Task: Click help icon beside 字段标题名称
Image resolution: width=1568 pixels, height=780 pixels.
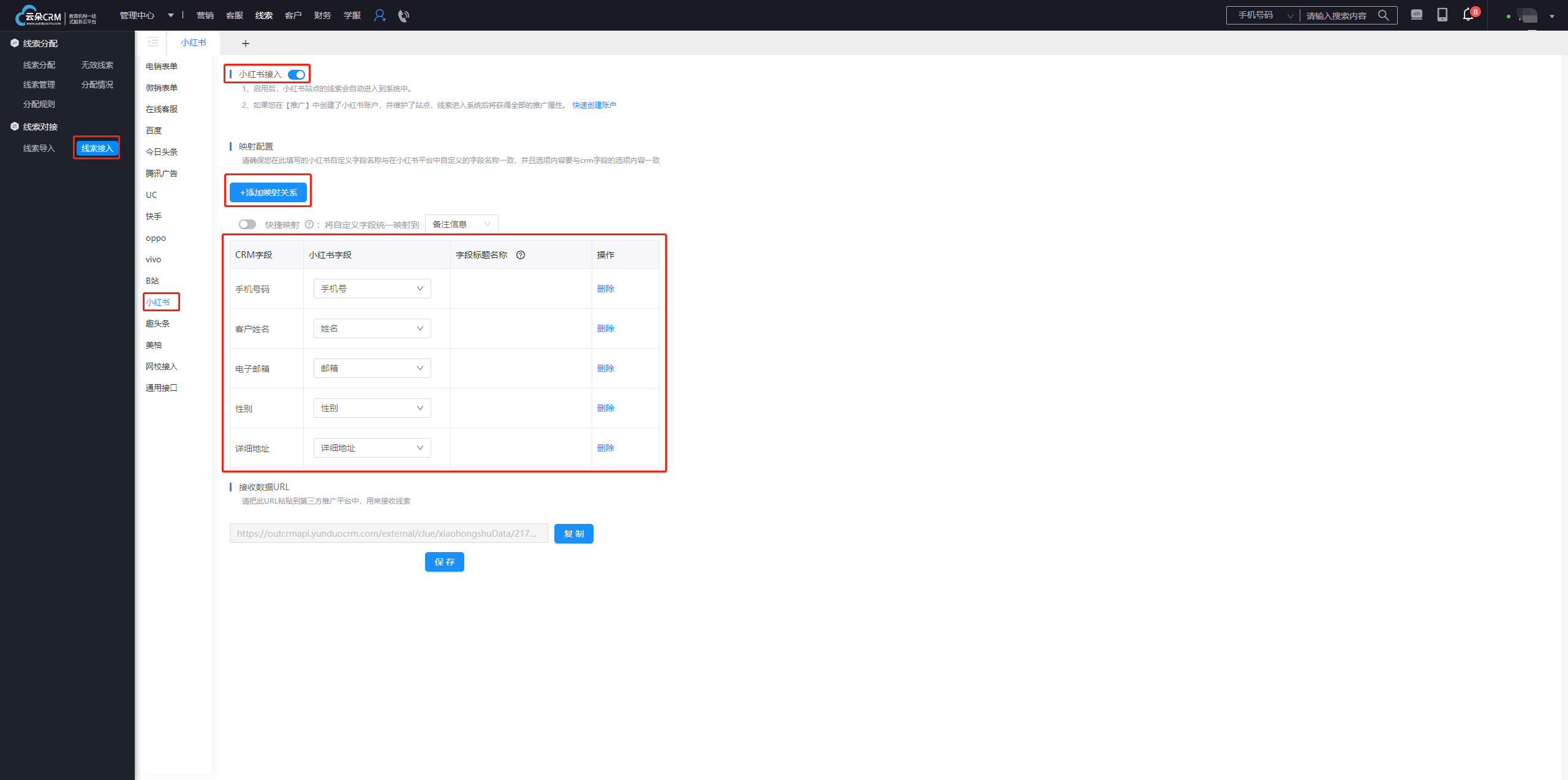Action: point(521,255)
